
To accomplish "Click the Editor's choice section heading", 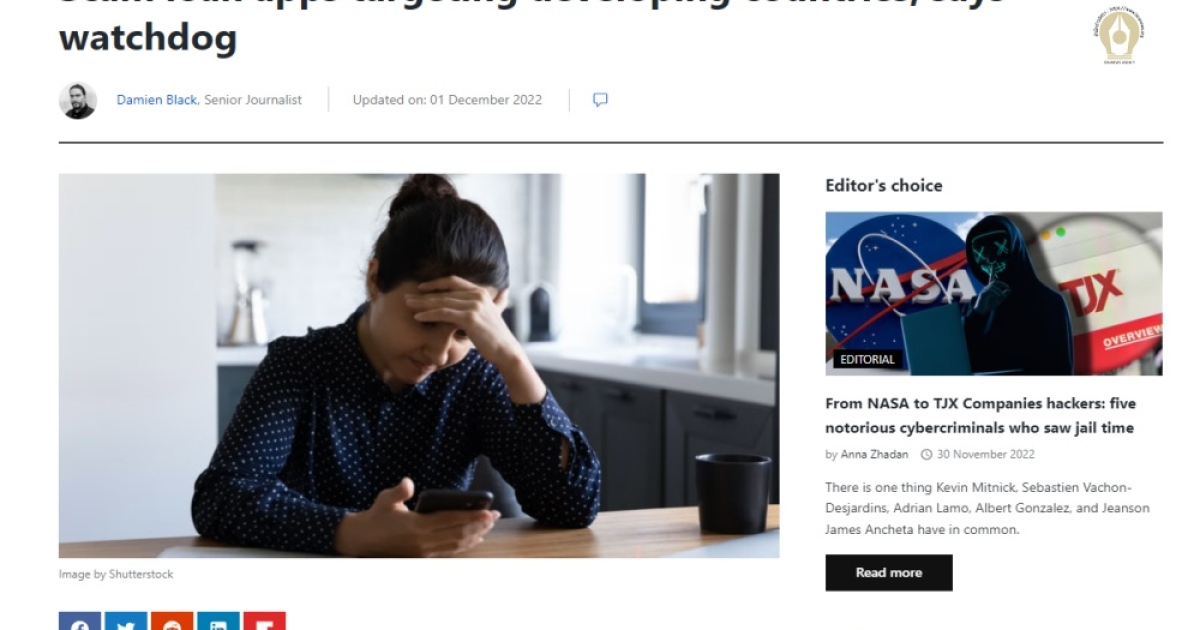I will (884, 185).
